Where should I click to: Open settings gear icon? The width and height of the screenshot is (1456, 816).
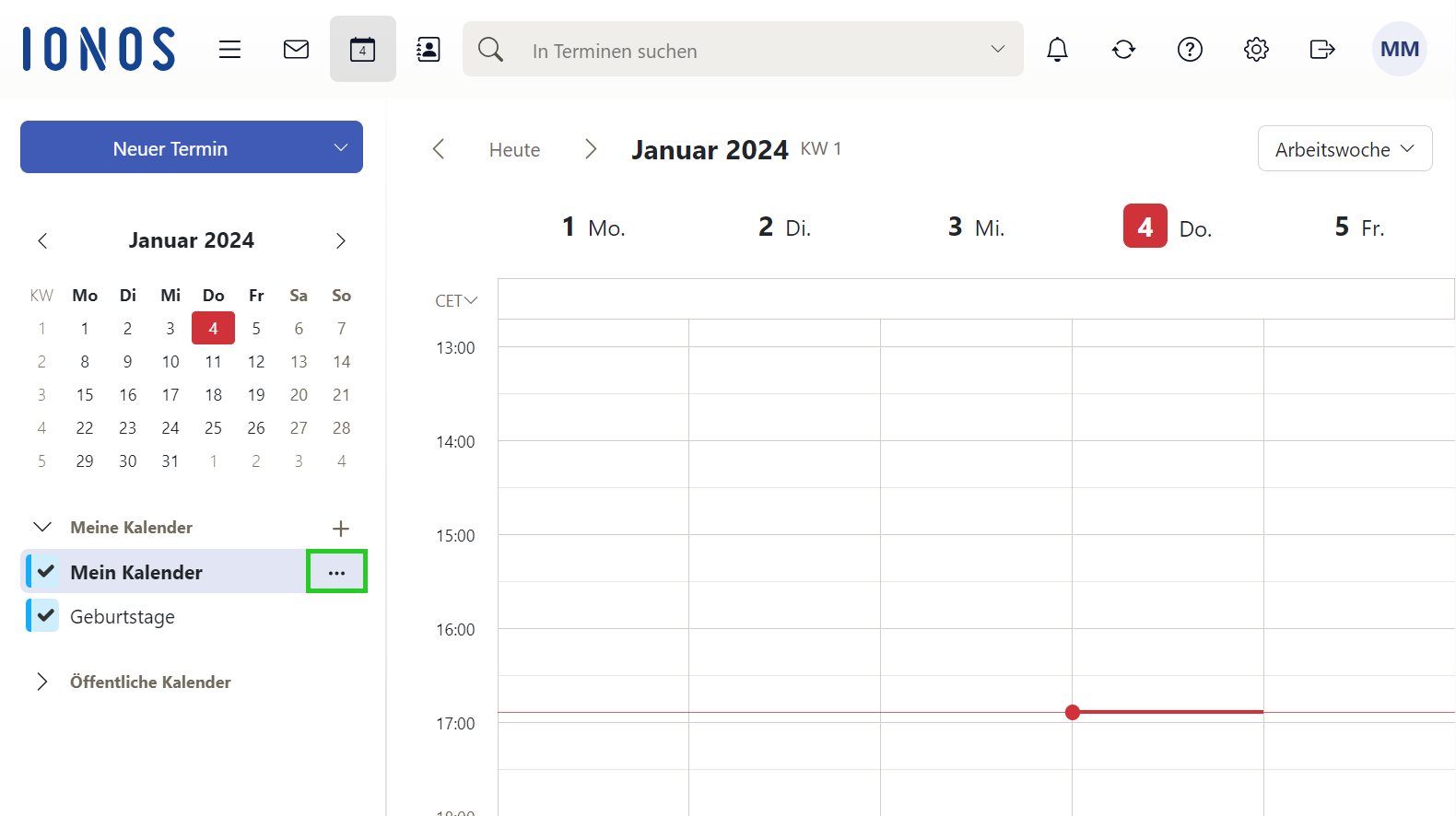1256,50
